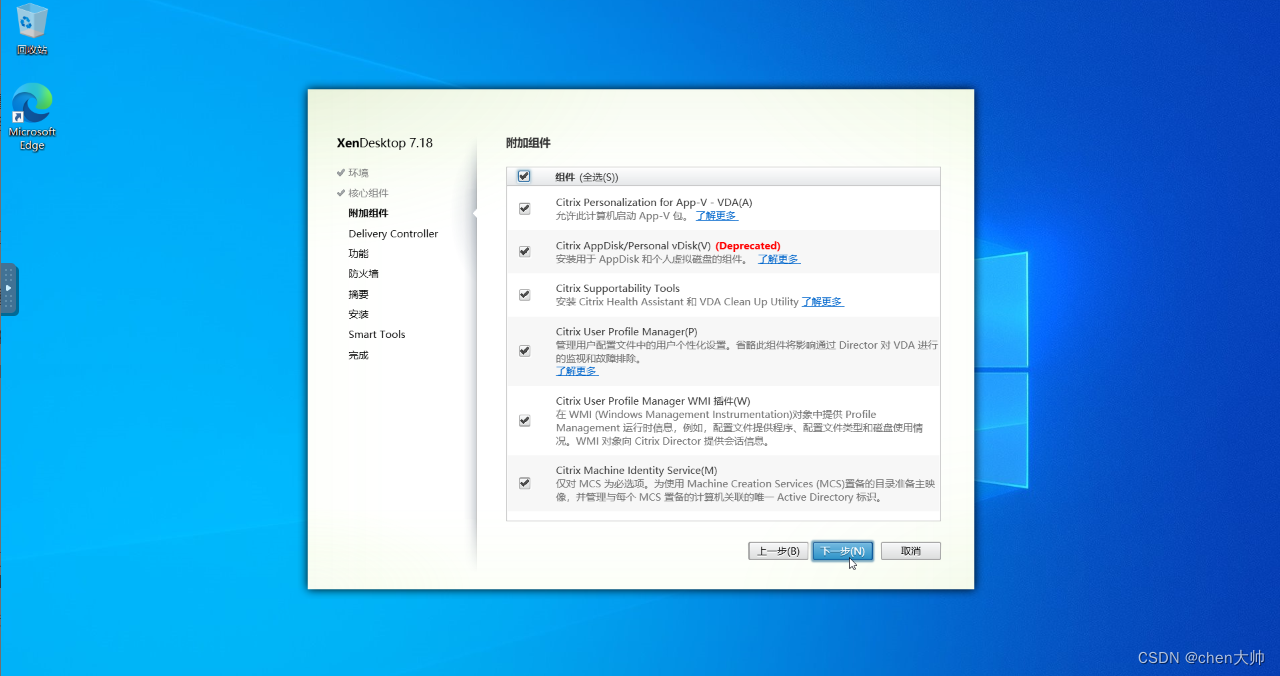Select the 核心组件 step in sidebar
This screenshot has height=676, width=1280.
[x=368, y=193]
